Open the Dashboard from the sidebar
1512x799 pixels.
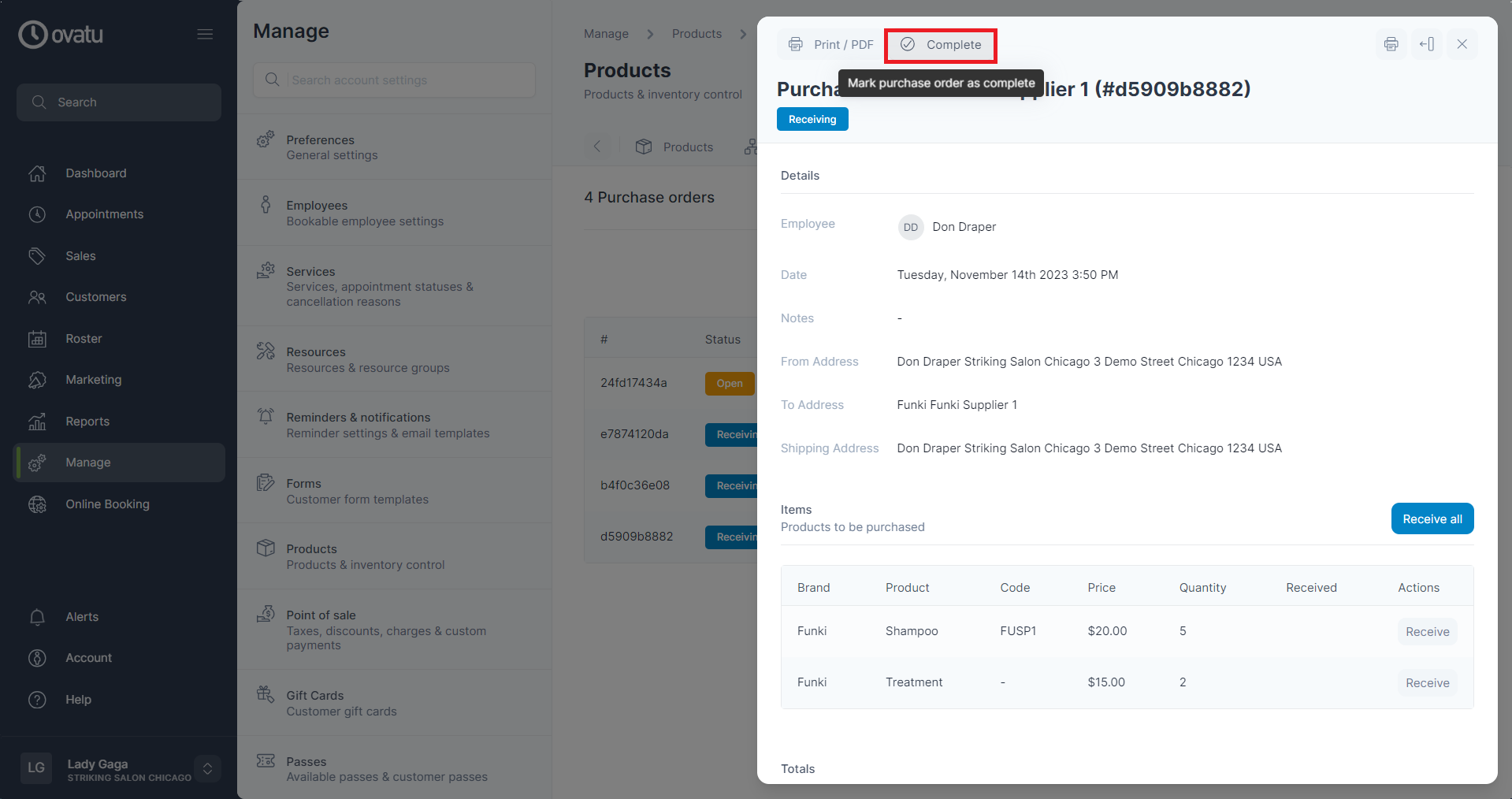[95, 173]
